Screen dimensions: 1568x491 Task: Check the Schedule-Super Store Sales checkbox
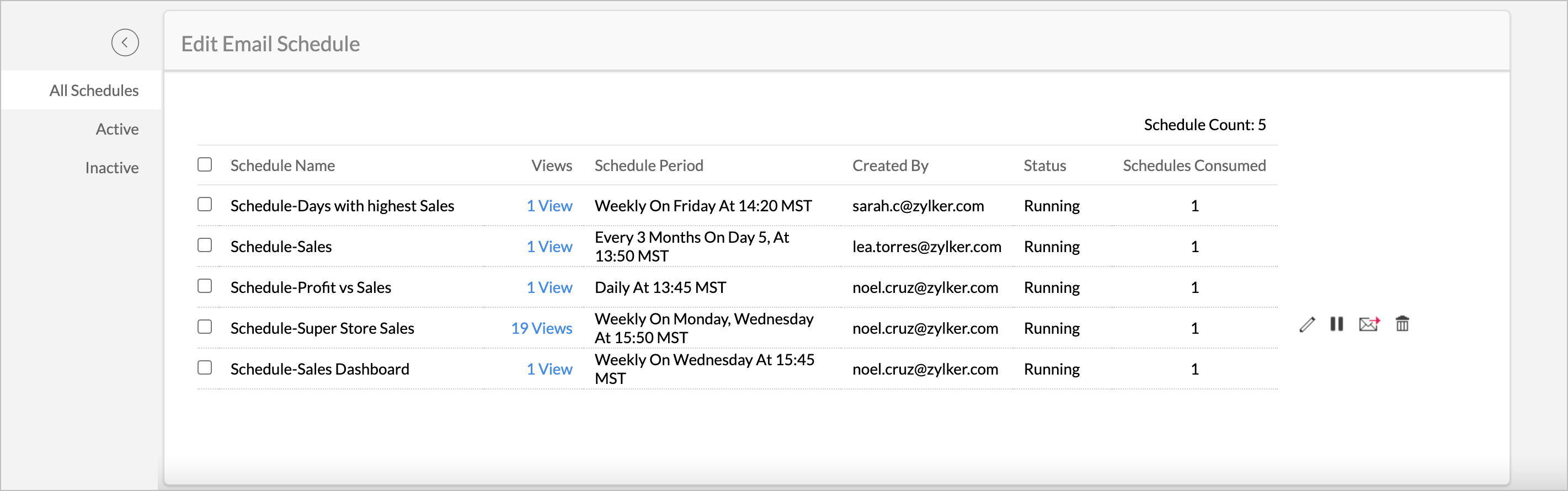(x=205, y=327)
